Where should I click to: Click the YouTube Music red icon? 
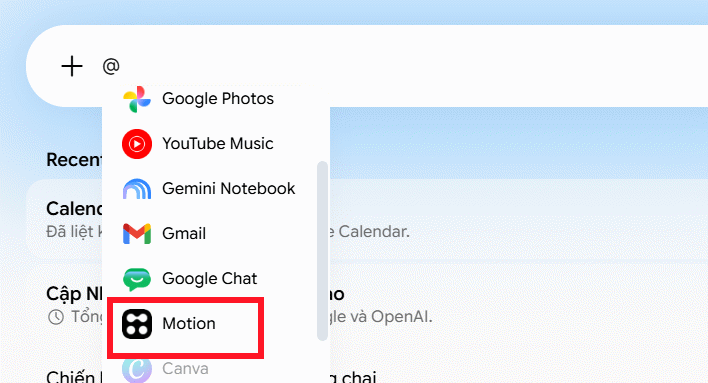click(137, 144)
